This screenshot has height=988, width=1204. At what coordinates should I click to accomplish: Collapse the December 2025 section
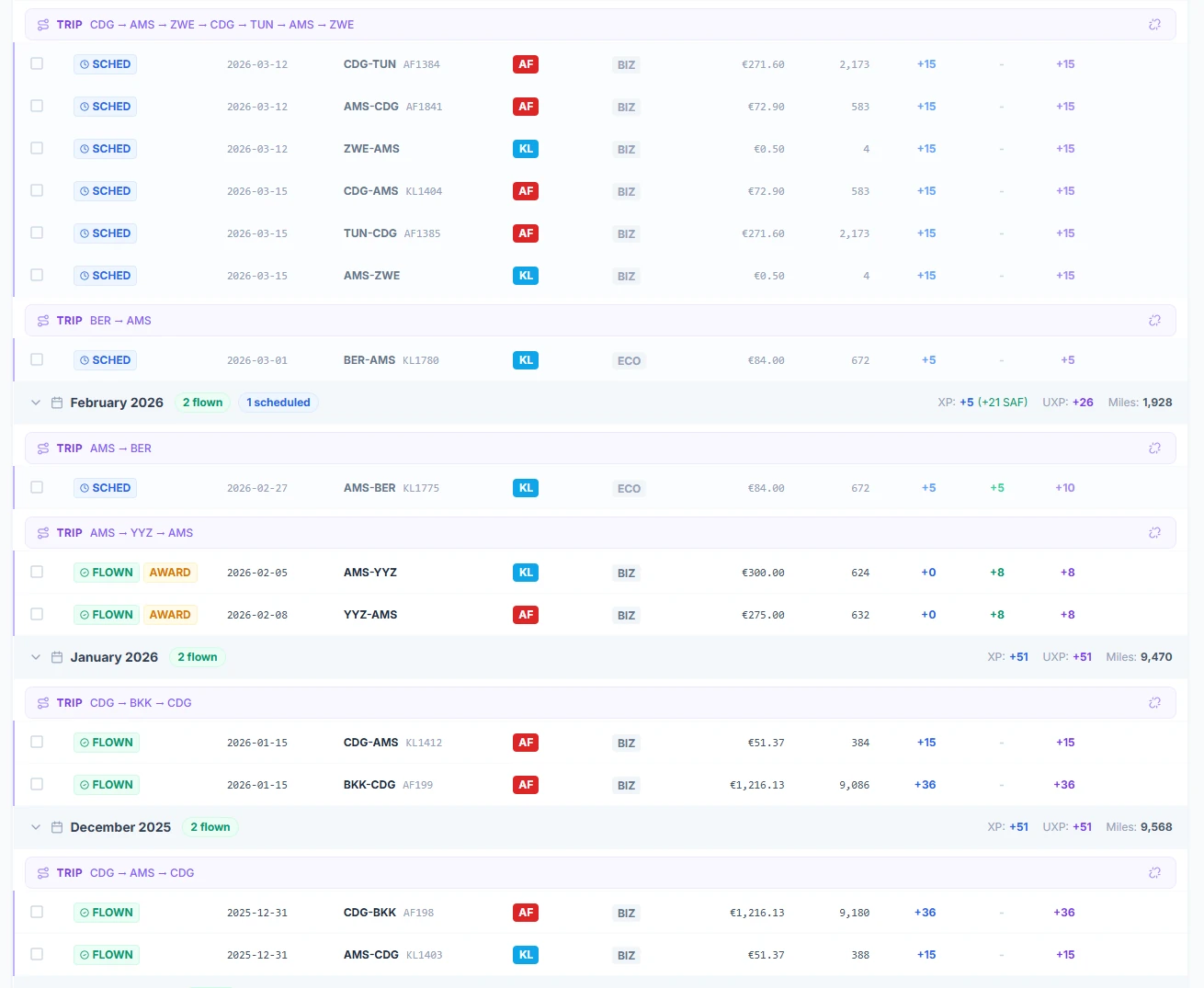(35, 826)
